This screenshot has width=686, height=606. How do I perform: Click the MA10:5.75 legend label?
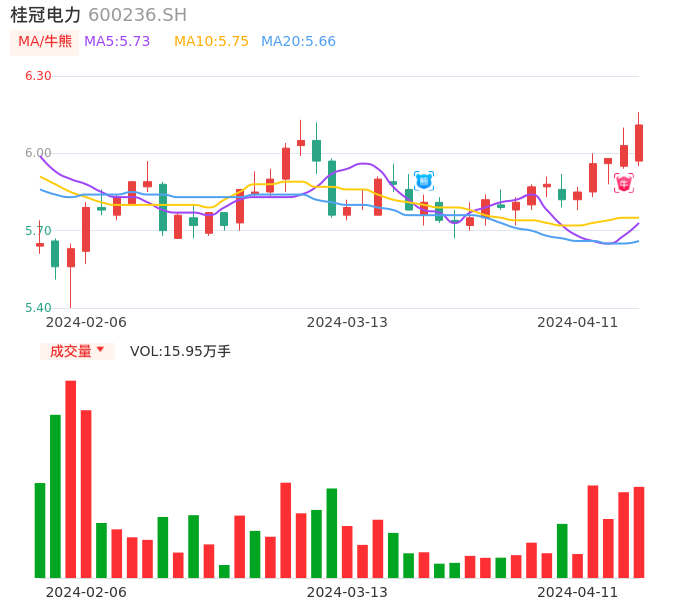(x=211, y=42)
